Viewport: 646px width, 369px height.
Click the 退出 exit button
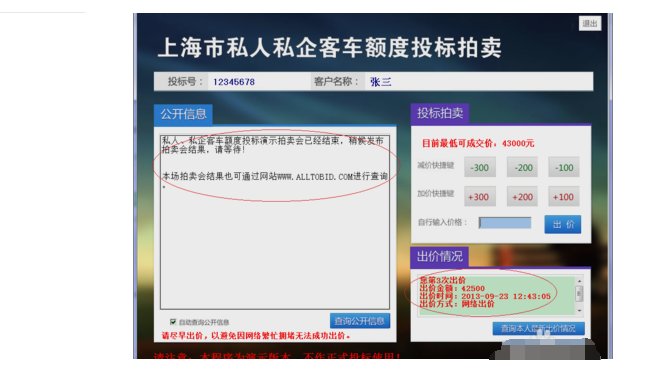[x=590, y=23]
